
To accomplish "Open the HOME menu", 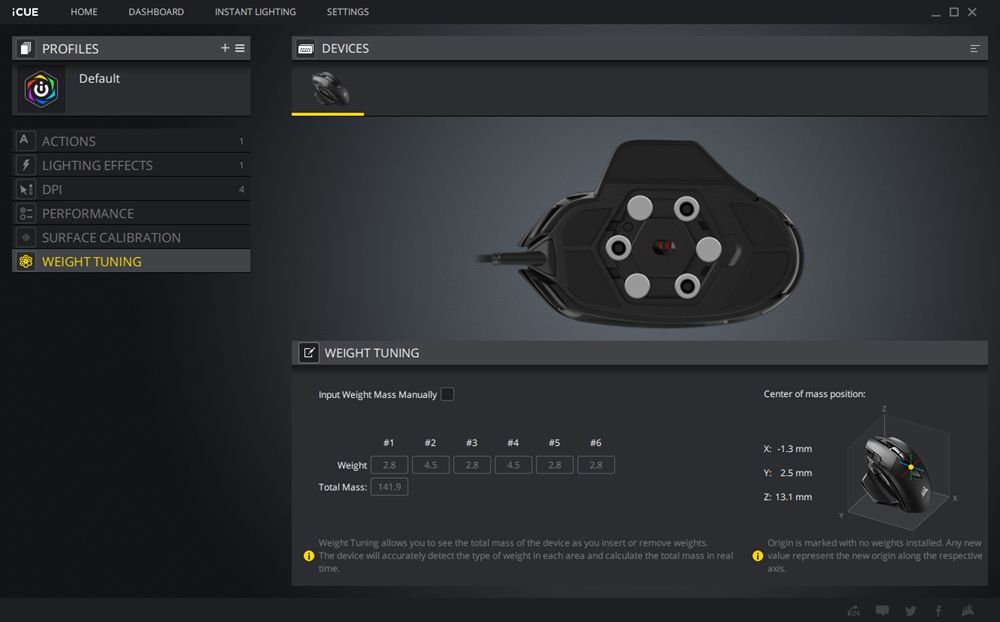I will point(84,12).
